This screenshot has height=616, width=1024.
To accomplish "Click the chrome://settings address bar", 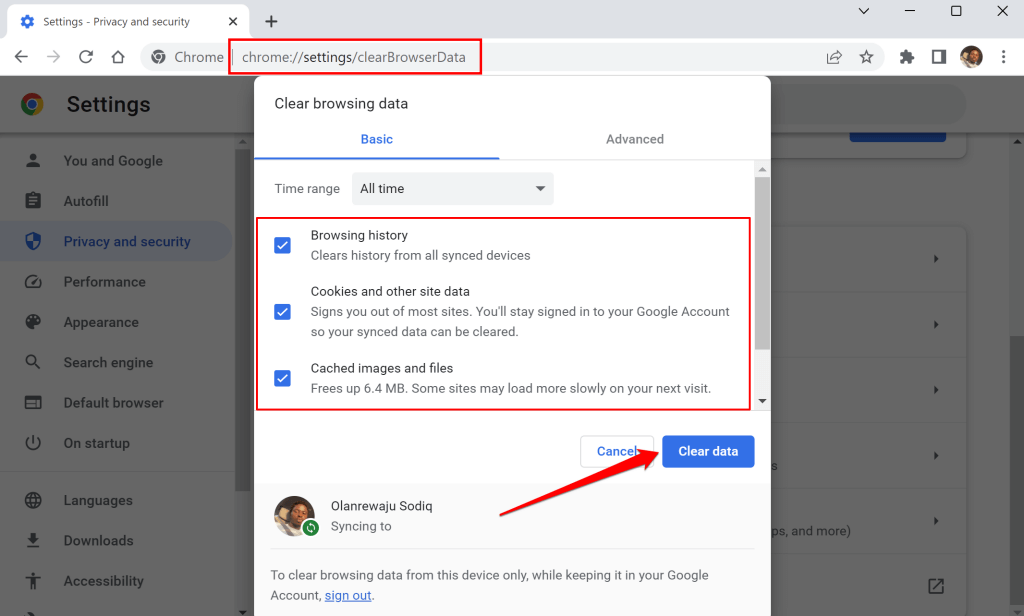I will (x=354, y=57).
